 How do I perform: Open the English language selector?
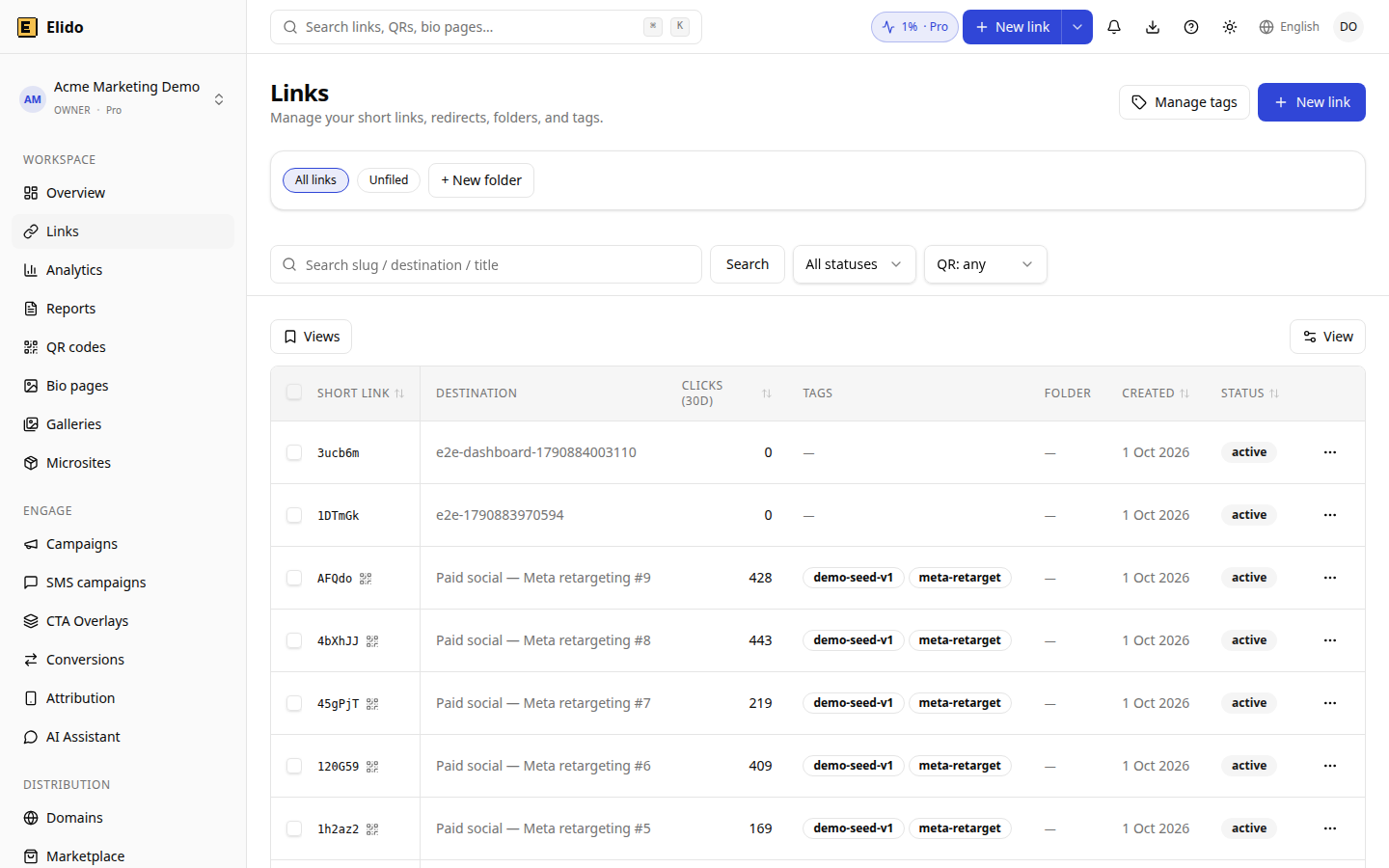(1289, 27)
